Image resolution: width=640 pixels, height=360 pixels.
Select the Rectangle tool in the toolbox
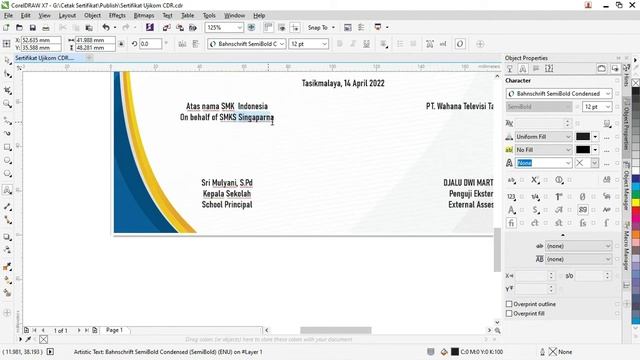[7, 147]
